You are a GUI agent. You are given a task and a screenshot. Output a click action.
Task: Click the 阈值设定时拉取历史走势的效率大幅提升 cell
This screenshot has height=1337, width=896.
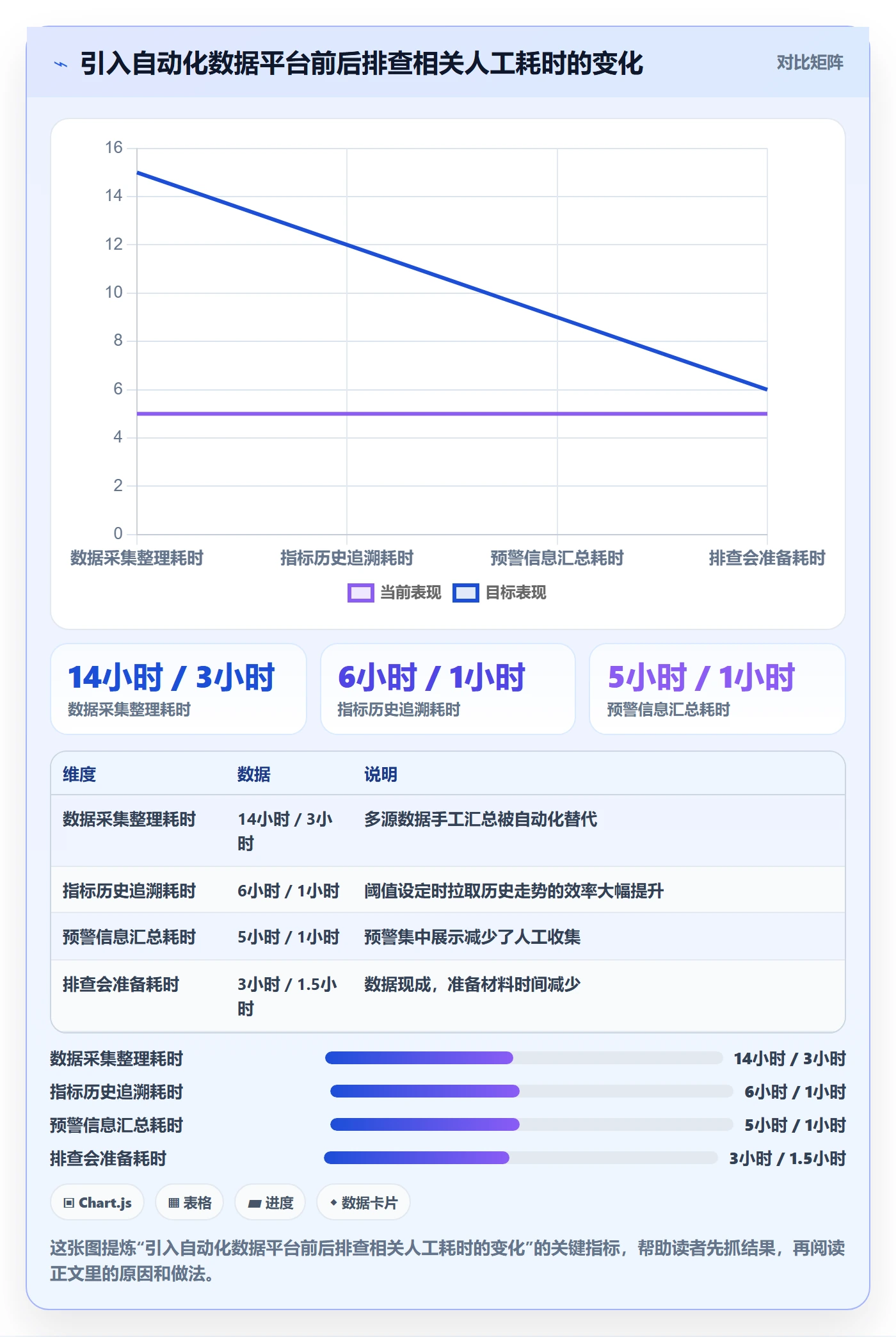pos(514,891)
